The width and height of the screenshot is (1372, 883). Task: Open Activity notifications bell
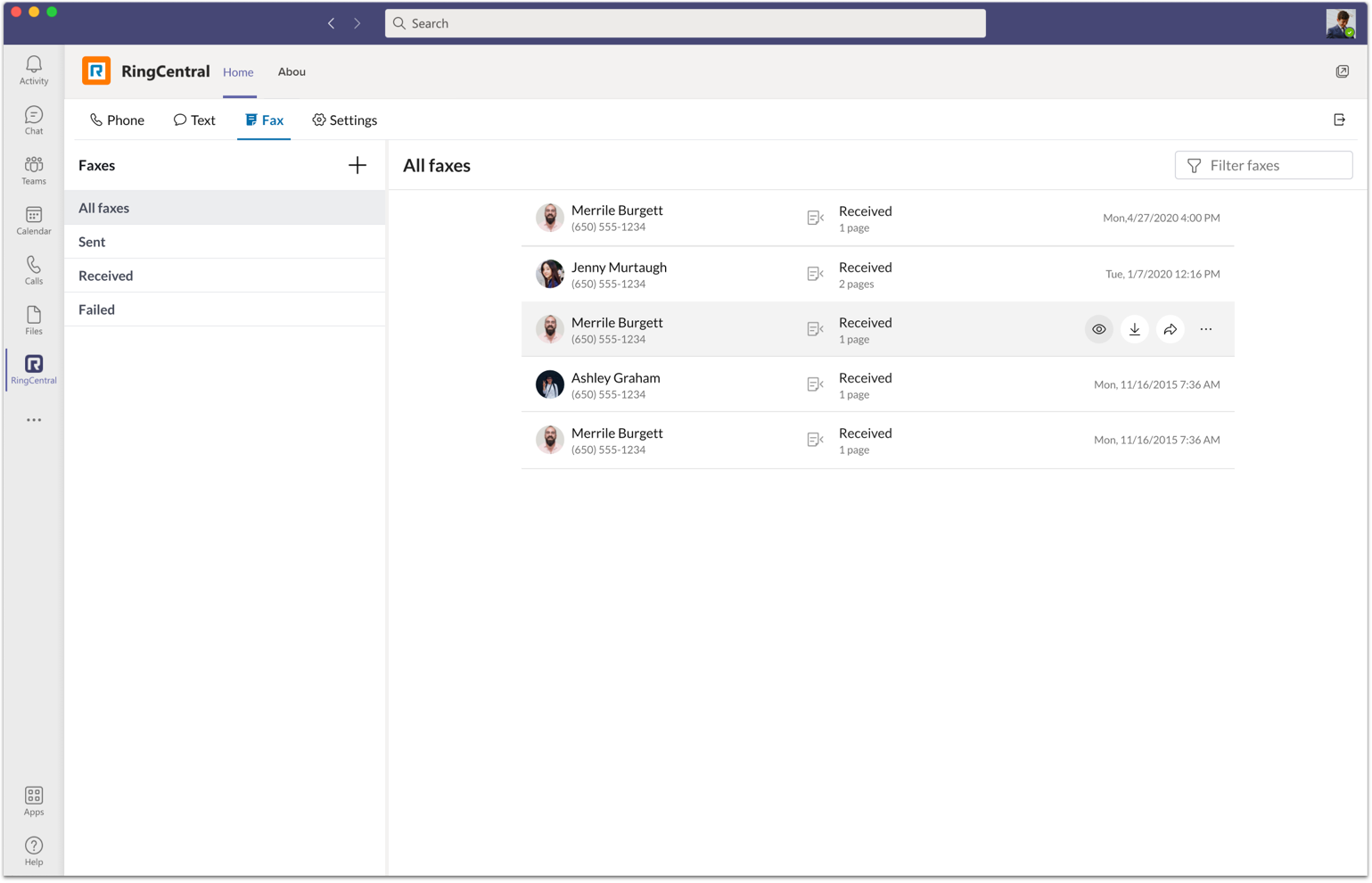tap(34, 70)
